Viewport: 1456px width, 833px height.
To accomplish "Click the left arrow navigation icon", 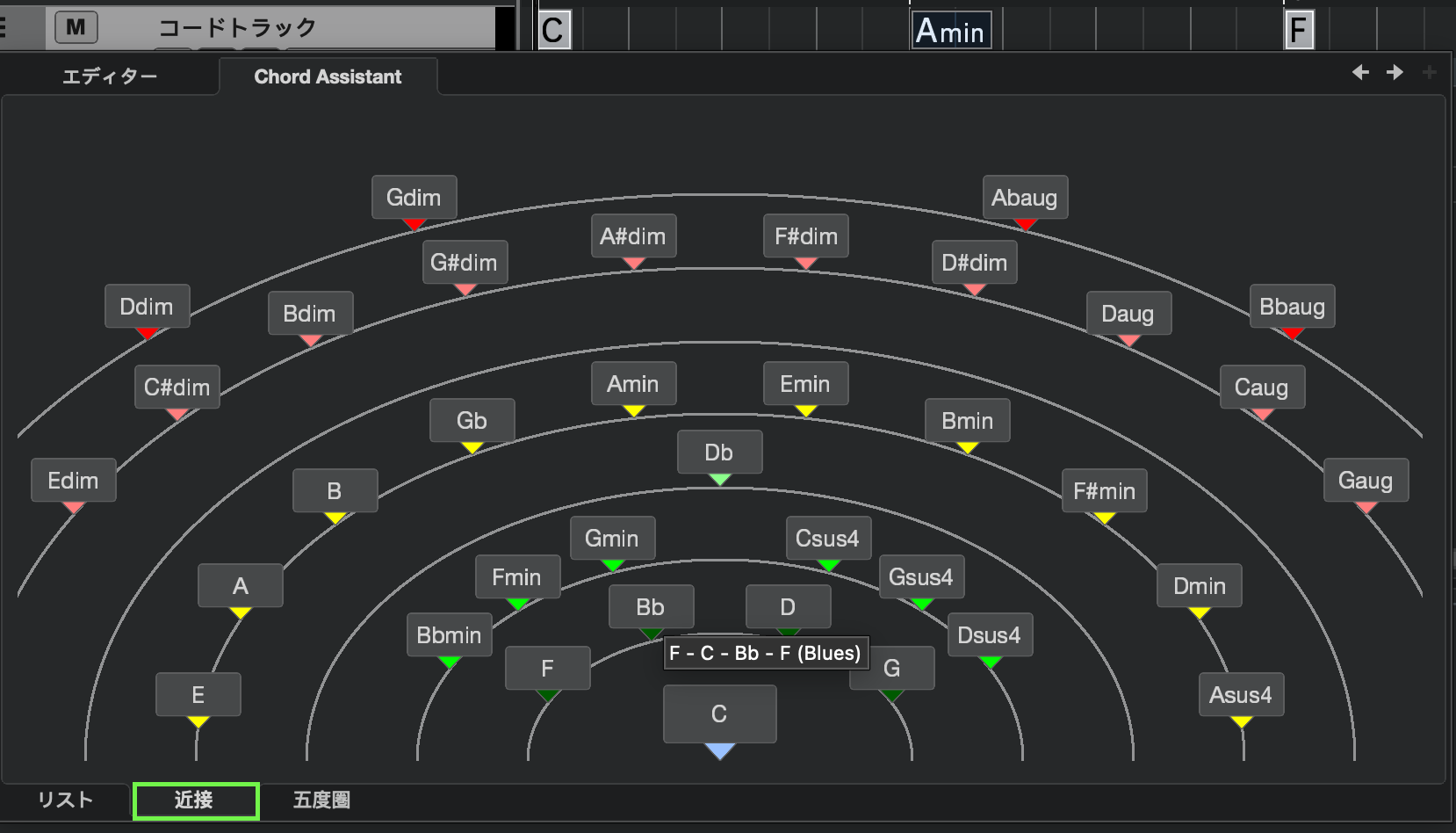I will click(1360, 72).
